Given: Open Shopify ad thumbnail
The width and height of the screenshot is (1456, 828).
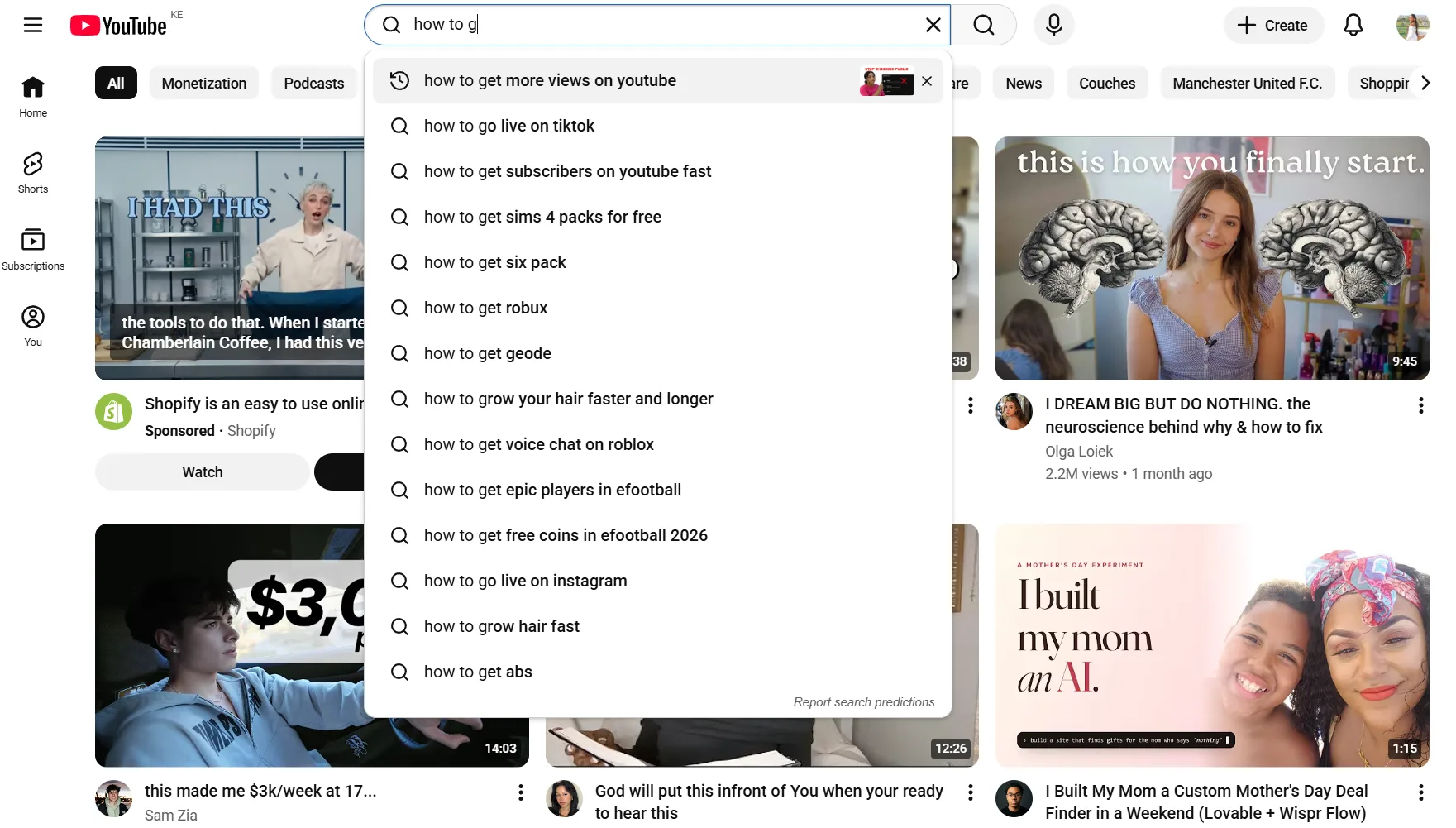Looking at the screenshot, I should pos(230,258).
